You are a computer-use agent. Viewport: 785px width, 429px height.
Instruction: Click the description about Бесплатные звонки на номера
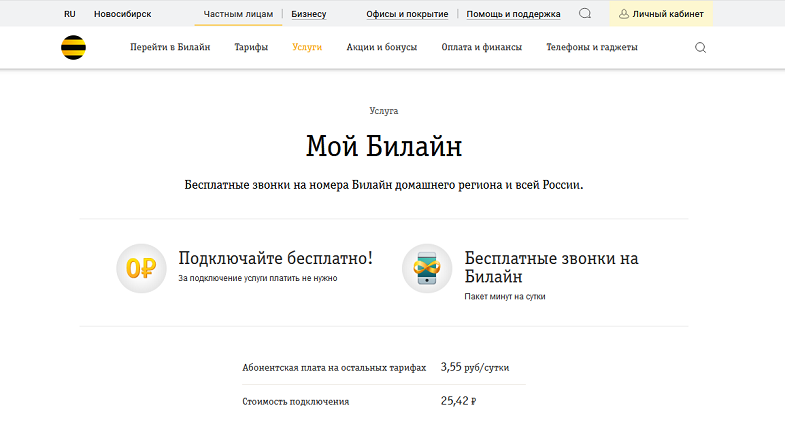pyautogui.click(x=384, y=185)
